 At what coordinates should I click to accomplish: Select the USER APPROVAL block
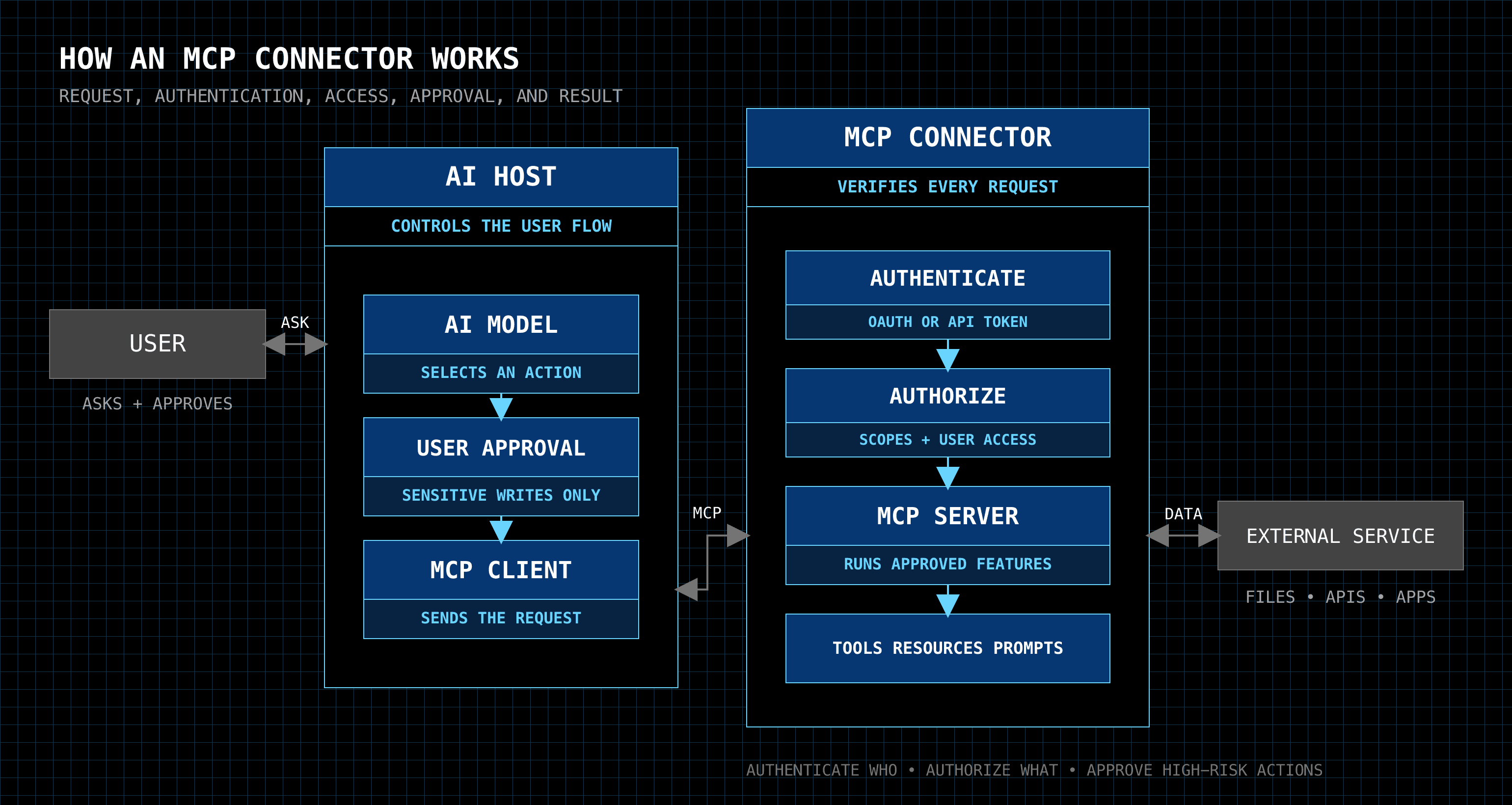coord(501,466)
